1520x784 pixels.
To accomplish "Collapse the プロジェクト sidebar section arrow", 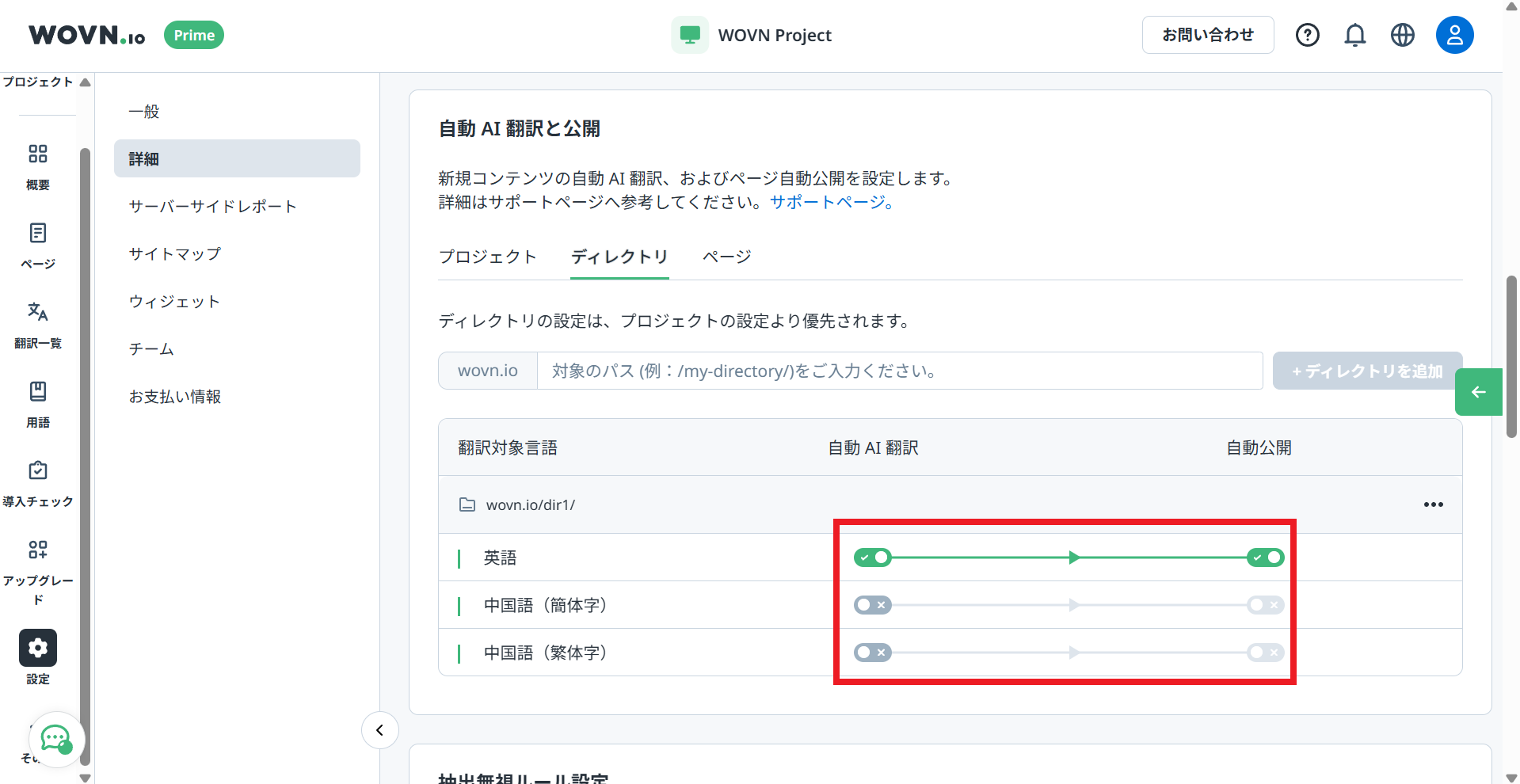I will pos(85,82).
